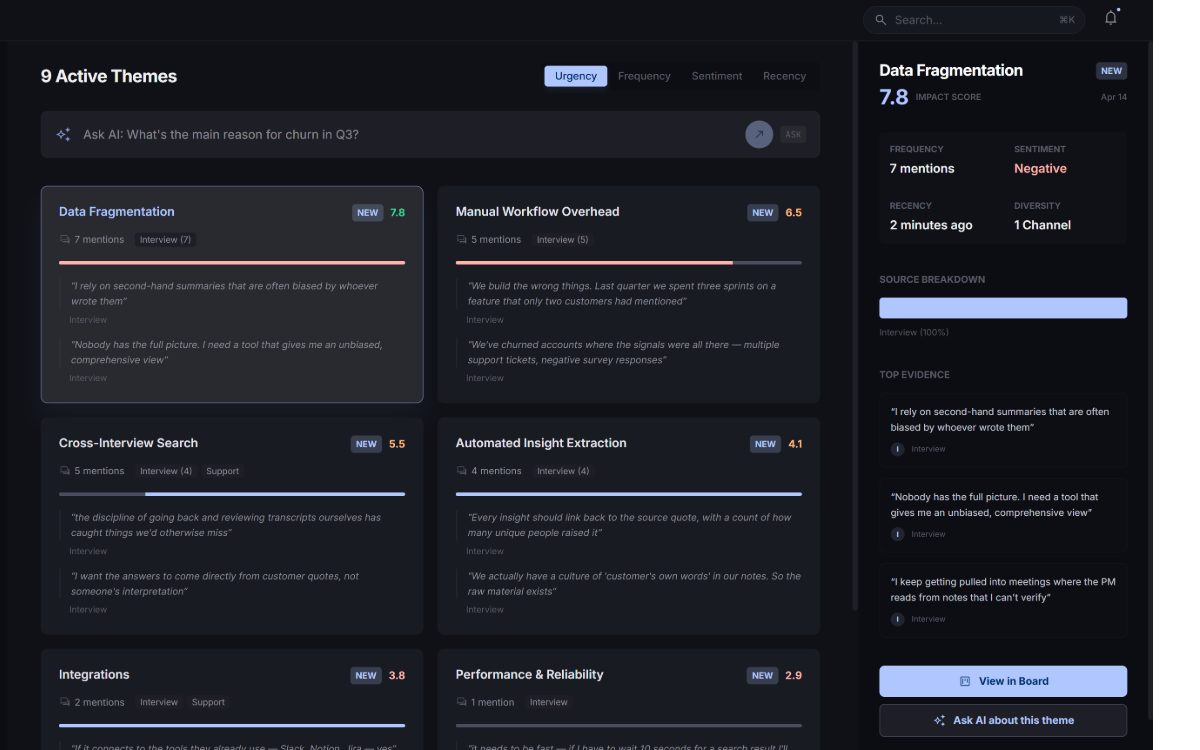Screen dimensions: 1200x750
Task: Click Manual Workflow Overhead progress bar
Action: click(628, 263)
